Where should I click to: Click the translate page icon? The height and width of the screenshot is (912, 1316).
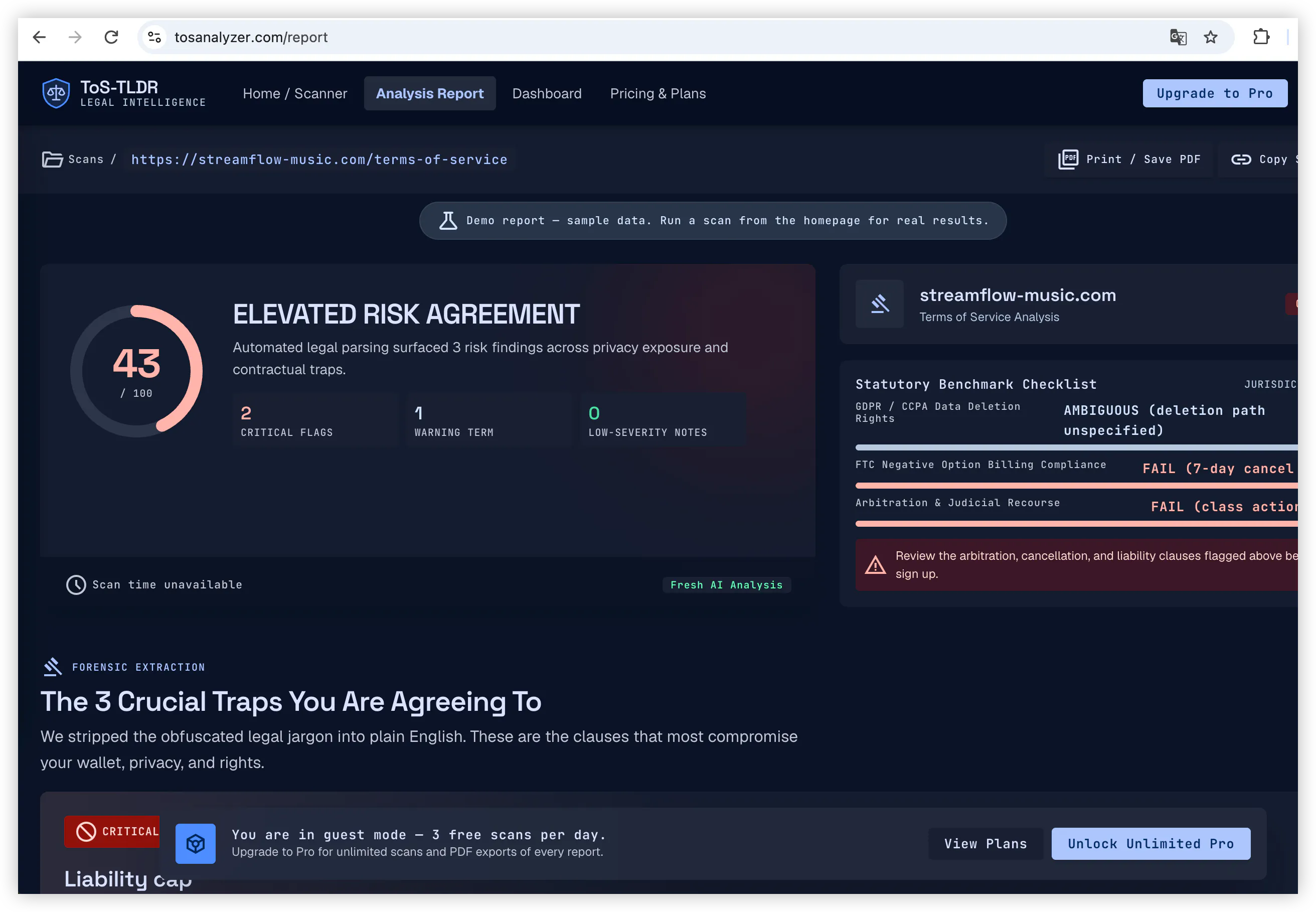tap(1178, 37)
